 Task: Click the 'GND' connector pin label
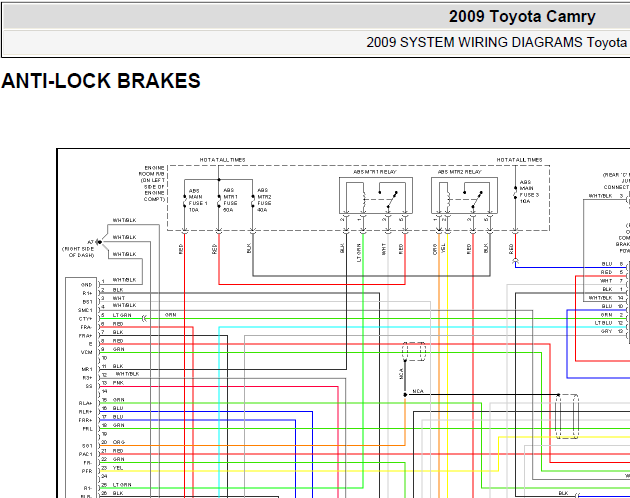86,285
